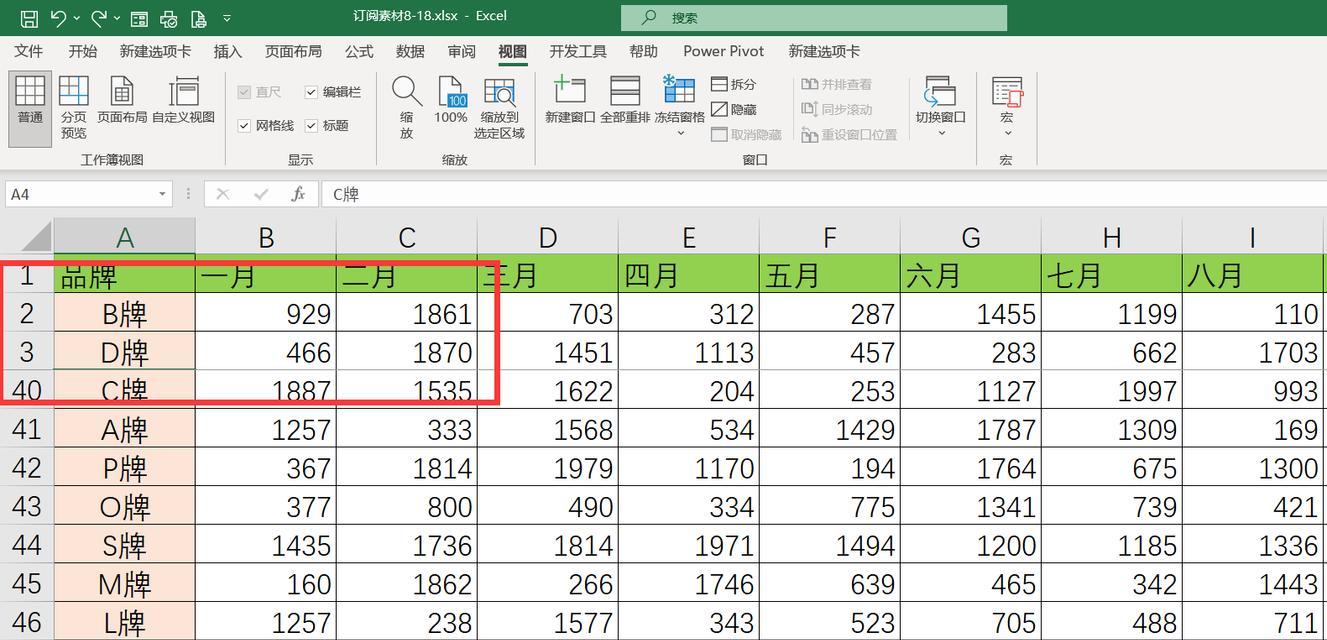Toggle the 编辑栏 formula bar checkbox
The image size is (1327, 640).
coord(311,92)
